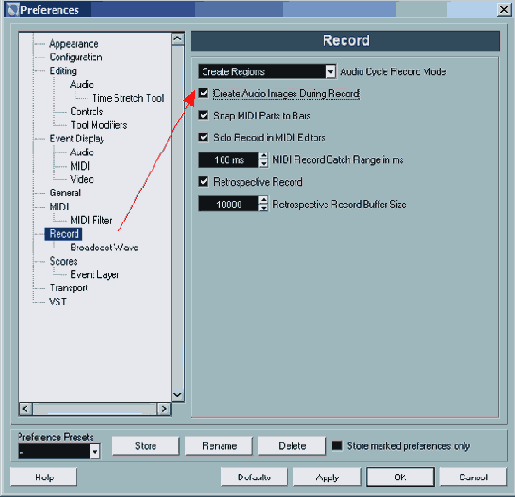
Task: Select Transport preferences page
Action: pos(68,288)
